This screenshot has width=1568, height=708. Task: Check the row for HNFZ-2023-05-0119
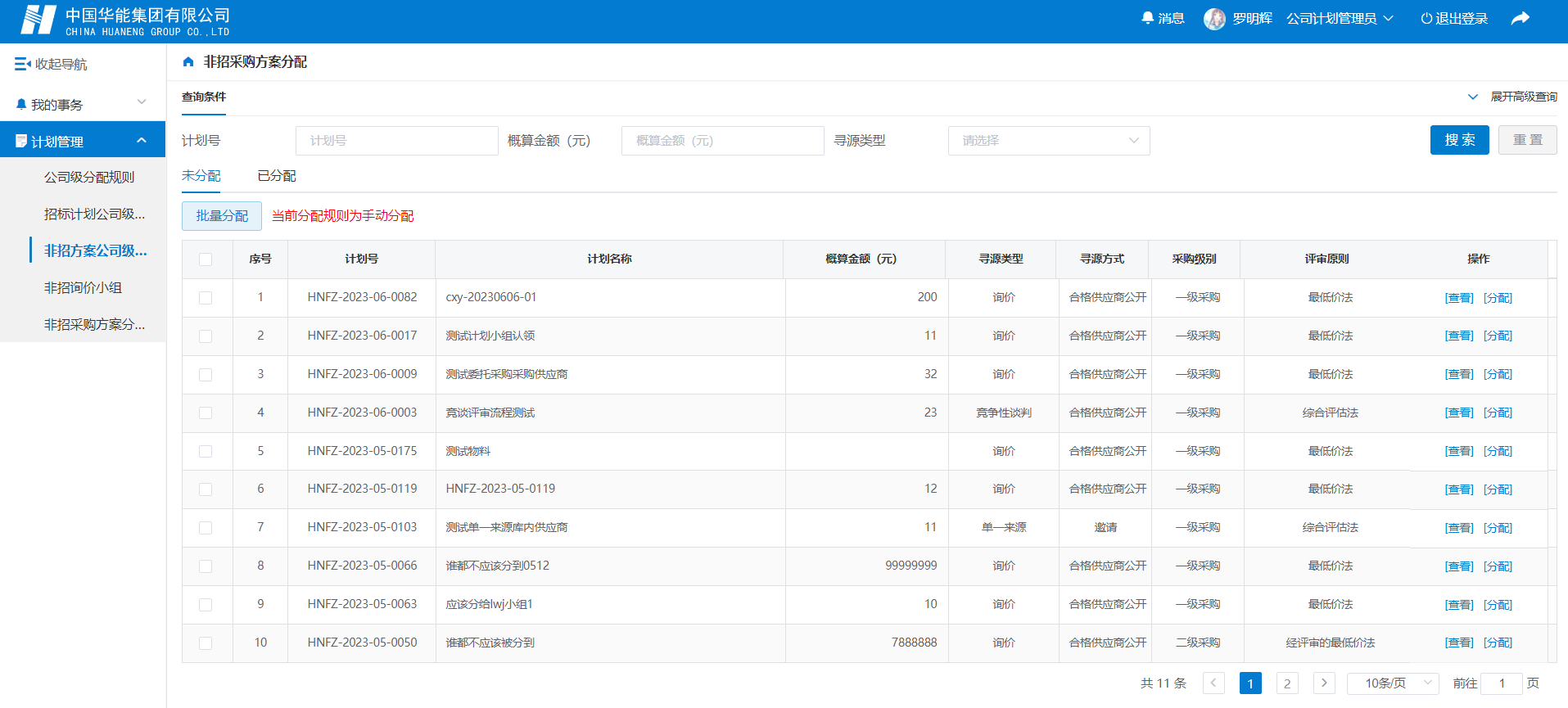tap(206, 489)
